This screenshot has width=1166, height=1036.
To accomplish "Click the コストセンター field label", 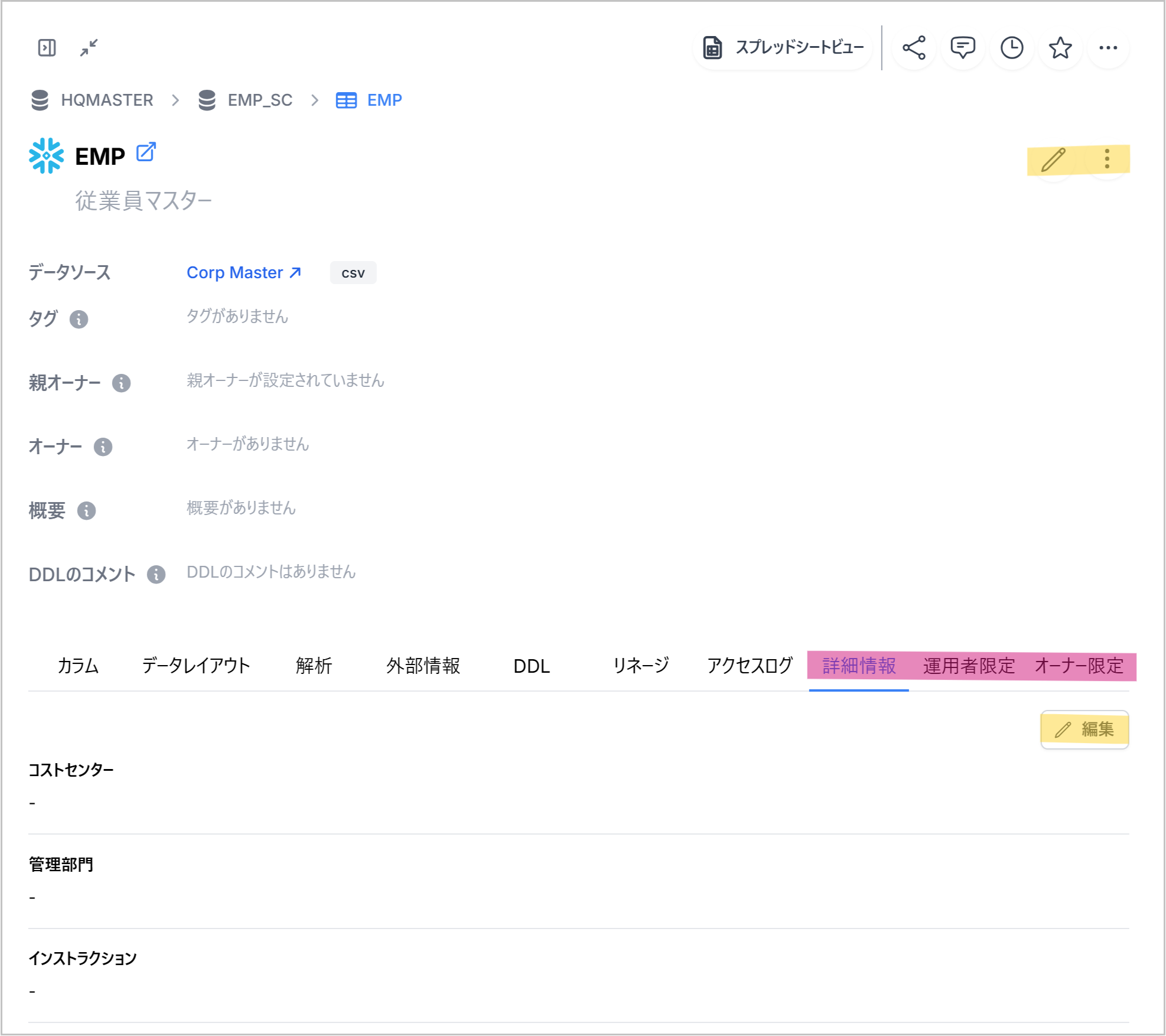I will (71, 770).
